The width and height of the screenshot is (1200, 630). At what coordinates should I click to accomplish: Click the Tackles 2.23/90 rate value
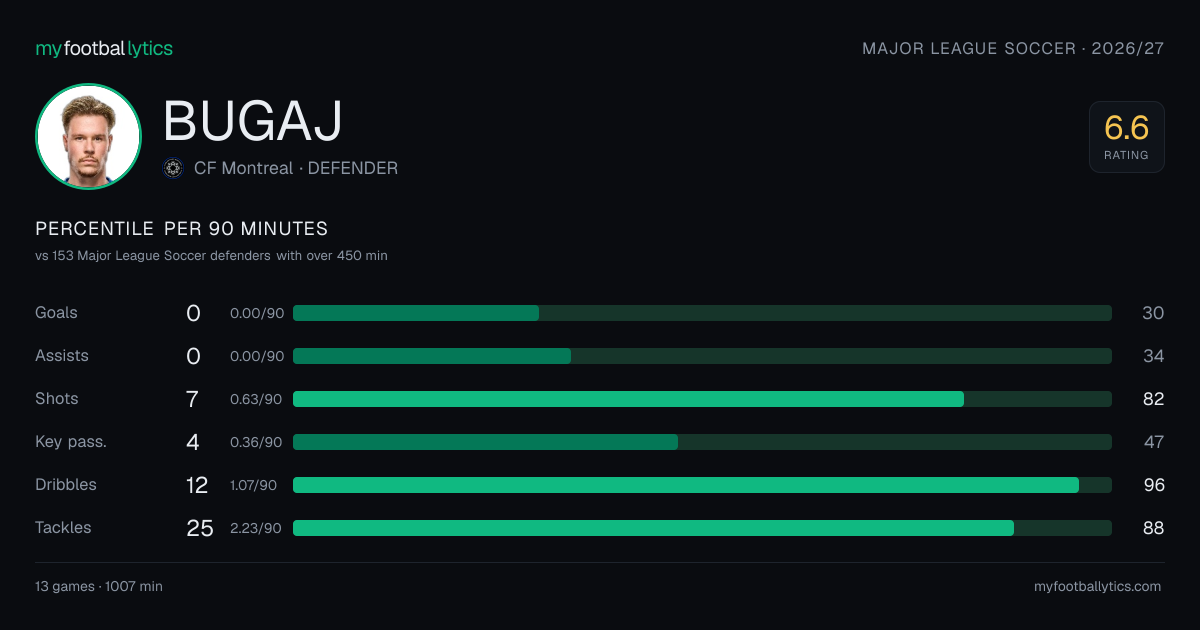(256, 528)
